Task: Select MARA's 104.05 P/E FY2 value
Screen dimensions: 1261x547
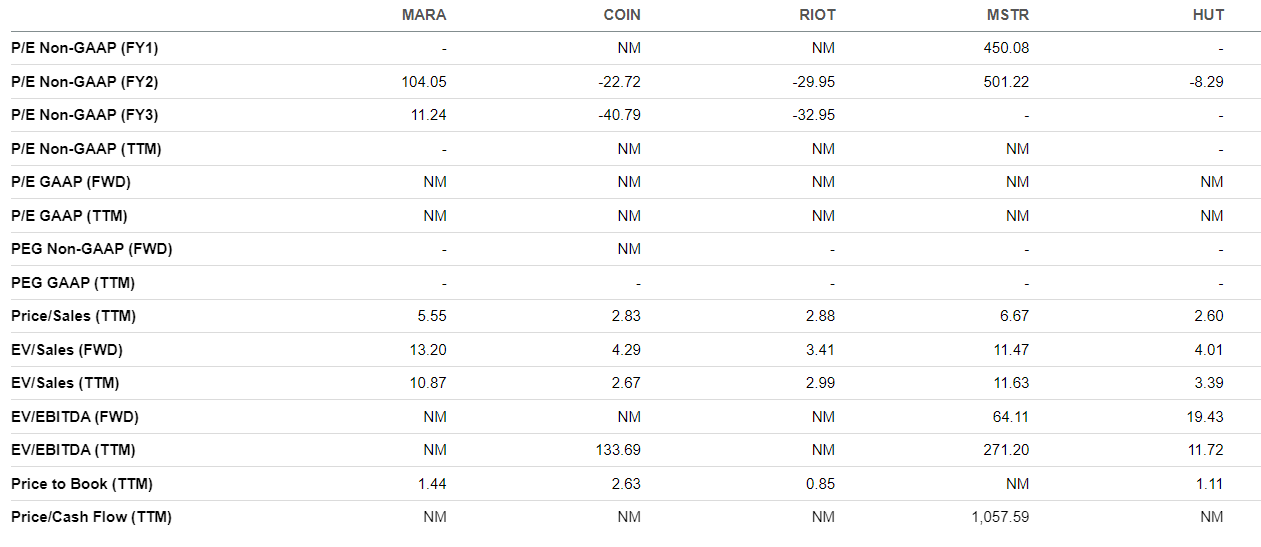Action: click(423, 82)
